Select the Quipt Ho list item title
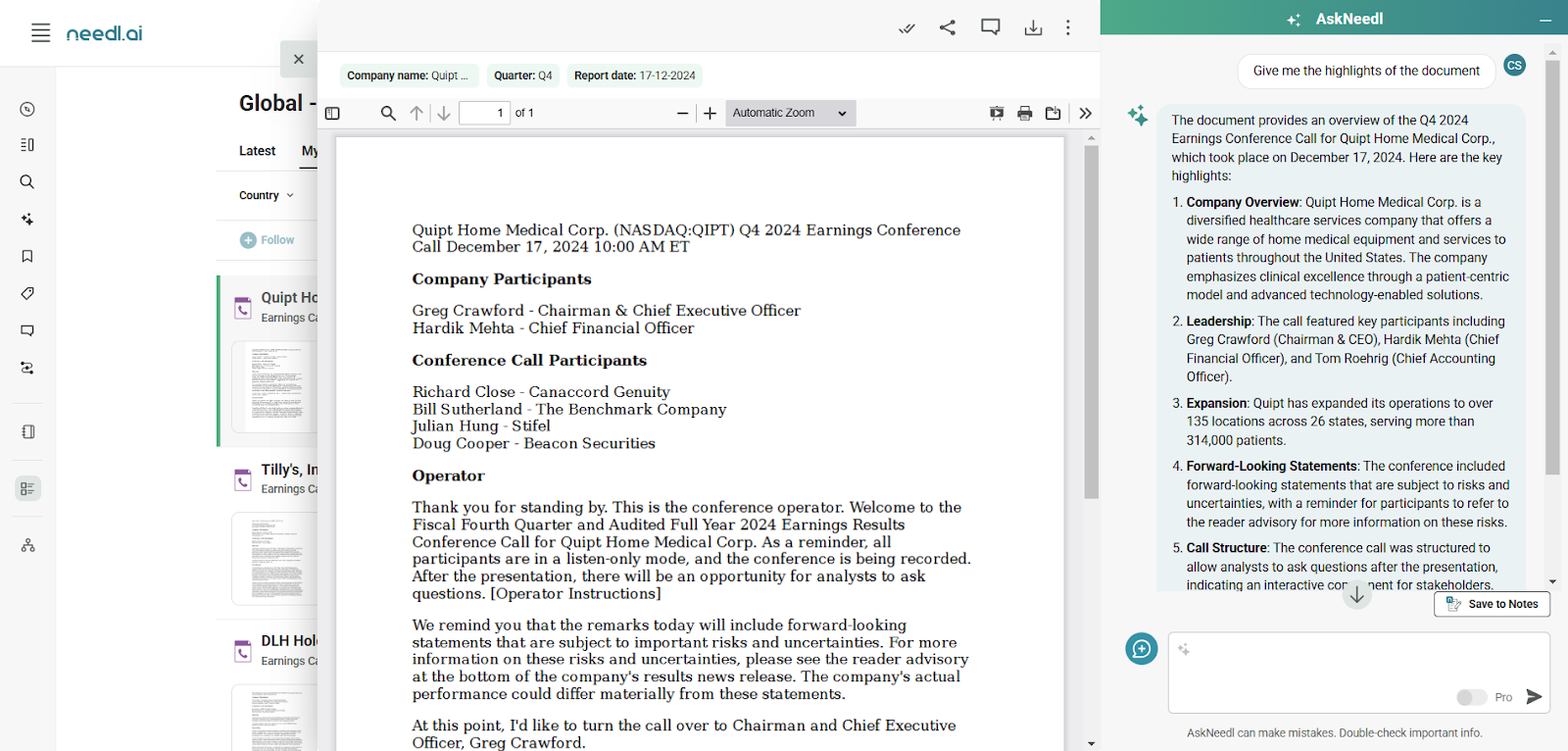 tap(289, 298)
